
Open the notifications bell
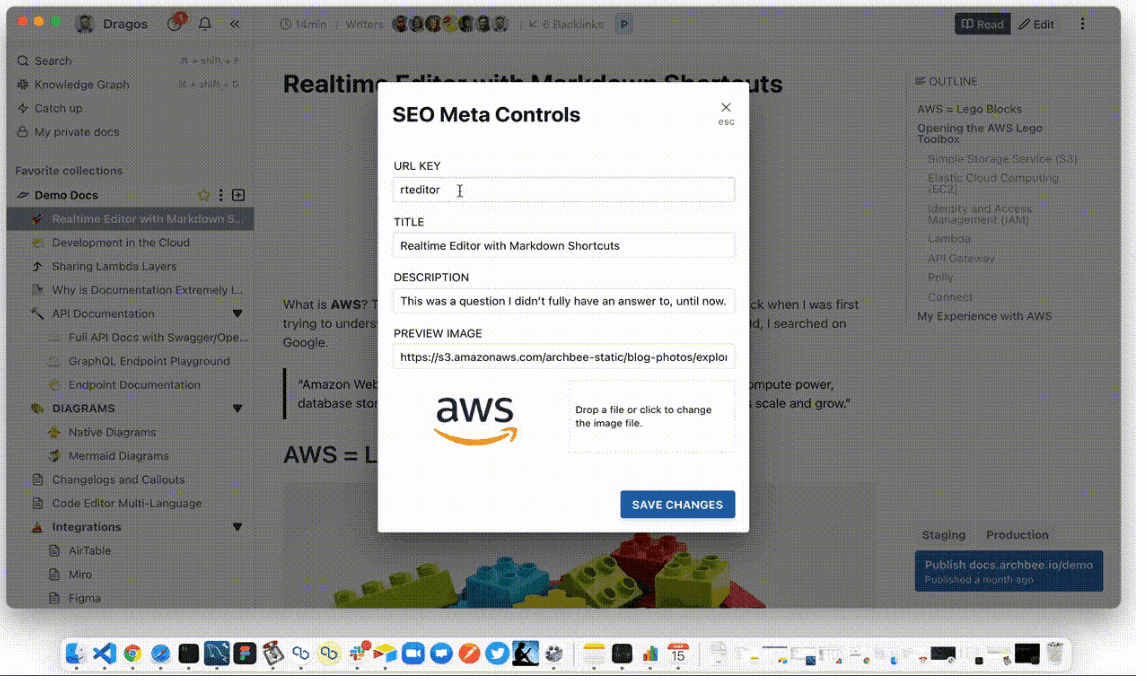pos(205,24)
